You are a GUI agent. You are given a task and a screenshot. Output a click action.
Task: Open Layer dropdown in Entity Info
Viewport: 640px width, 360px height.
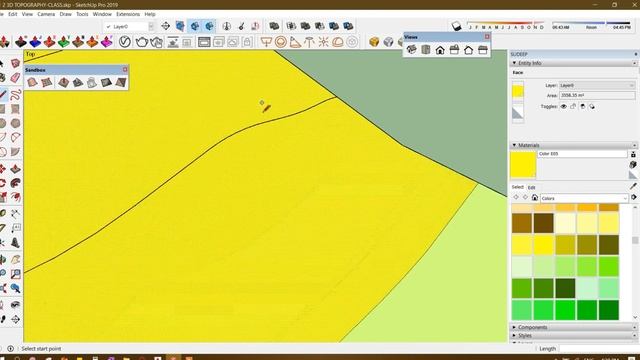(597, 85)
